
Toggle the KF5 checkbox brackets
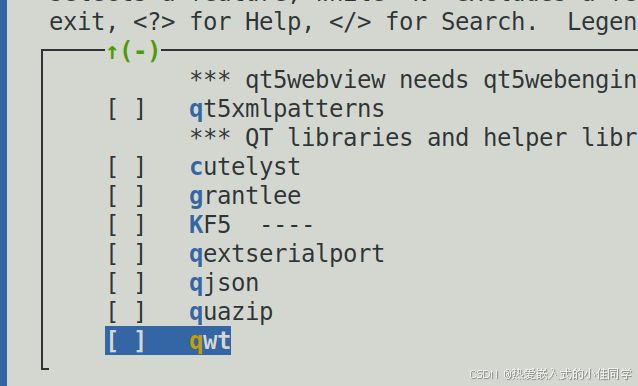tap(126, 225)
